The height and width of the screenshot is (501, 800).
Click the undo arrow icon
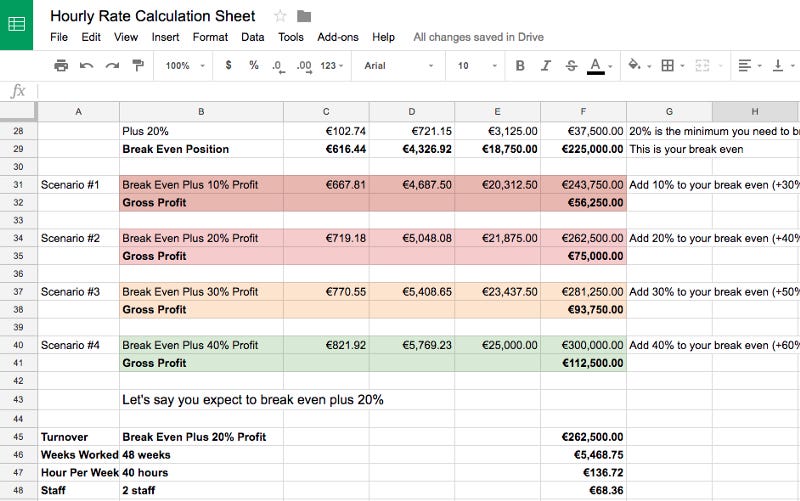86,65
